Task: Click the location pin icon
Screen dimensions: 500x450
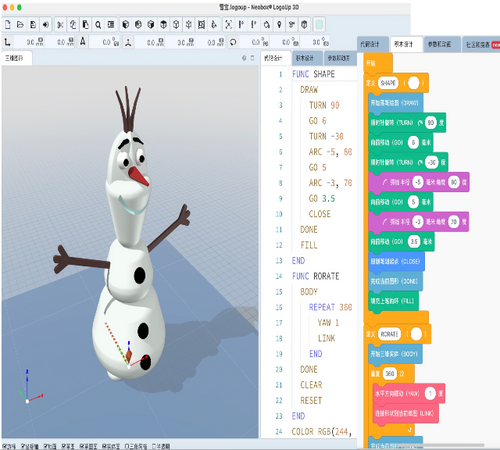Action: (279, 25)
